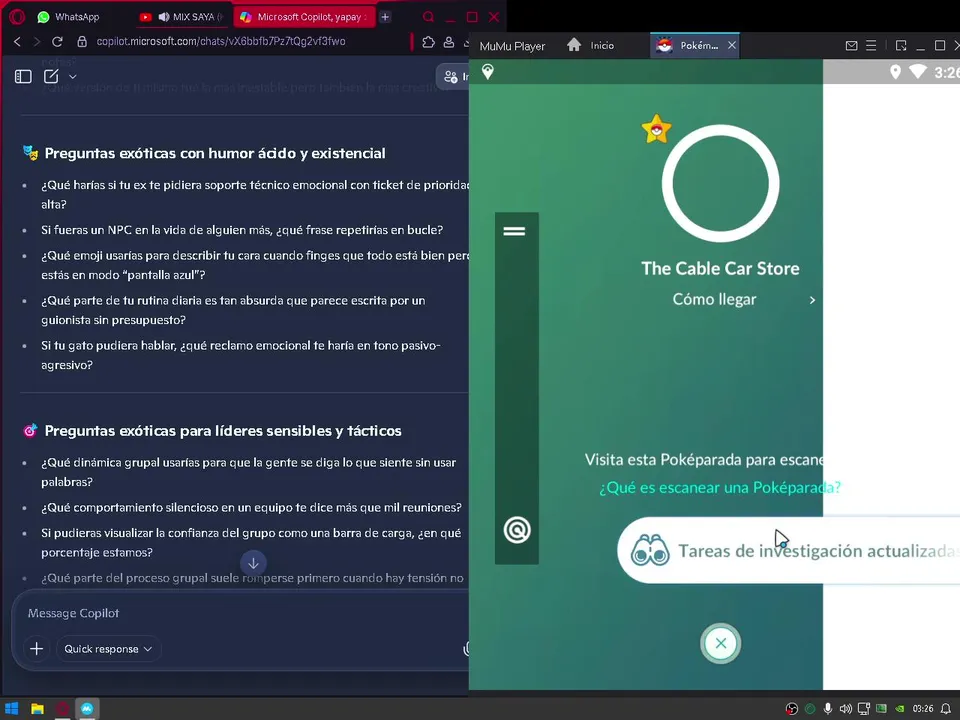The width and height of the screenshot is (960, 720).
Task: Open browser extensions cube icon
Action: point(429,42)
